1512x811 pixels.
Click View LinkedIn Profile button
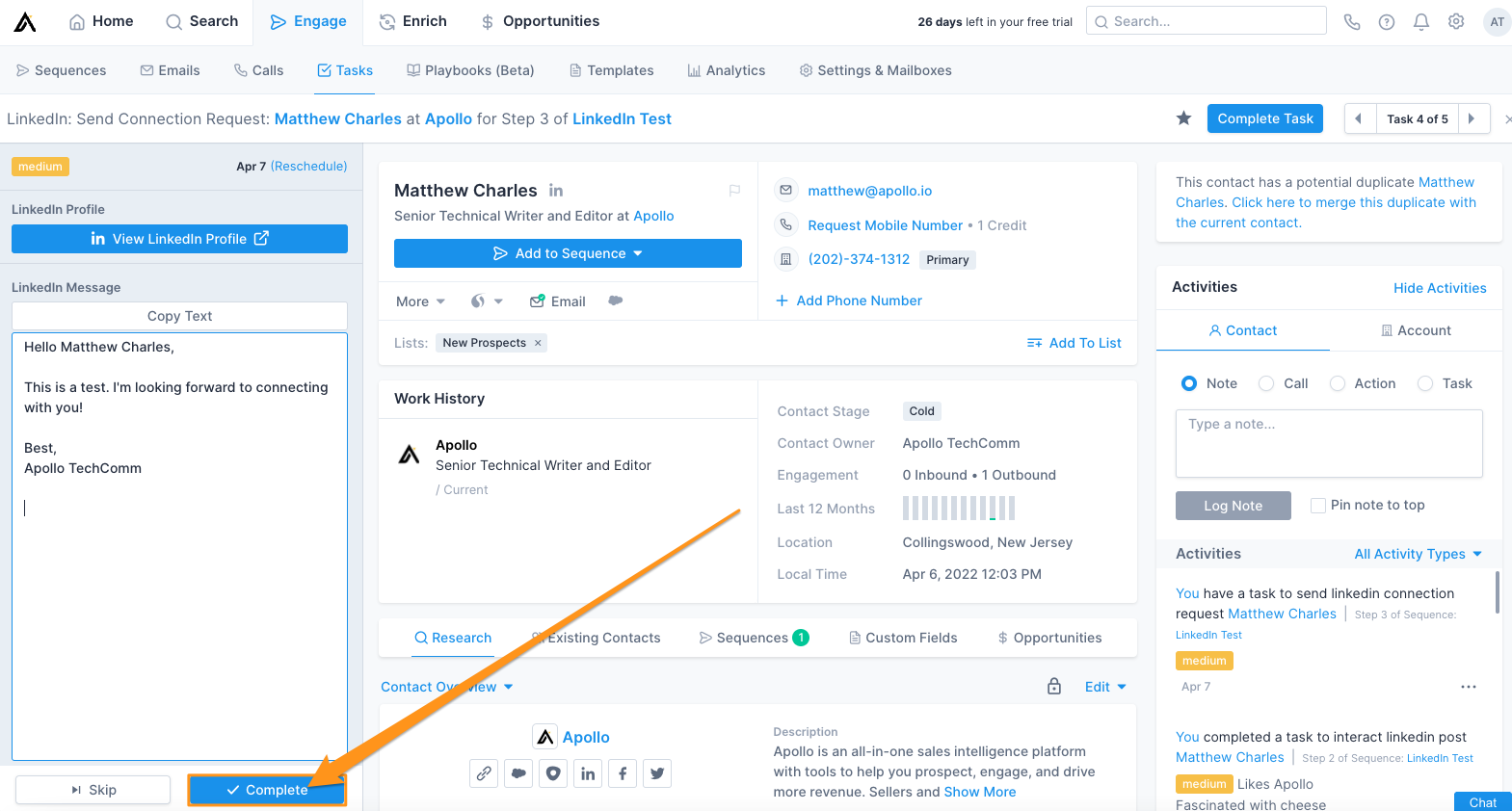pyautogui.click(x=179, y=239)
